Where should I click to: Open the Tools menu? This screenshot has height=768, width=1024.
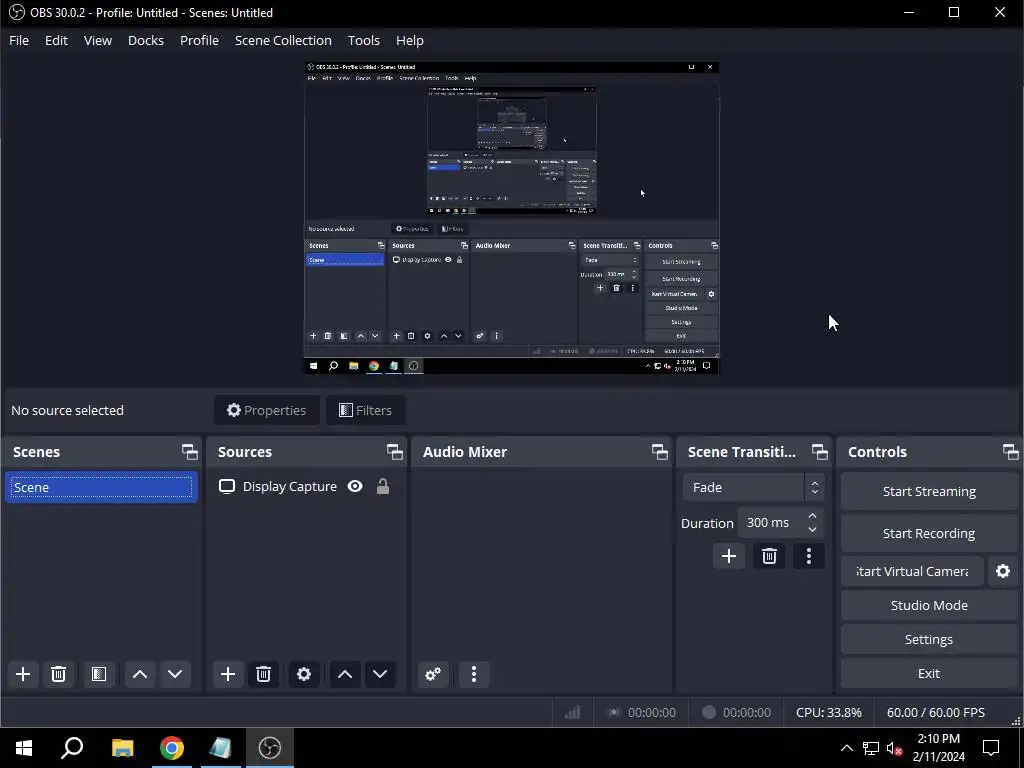click(364, 40)
